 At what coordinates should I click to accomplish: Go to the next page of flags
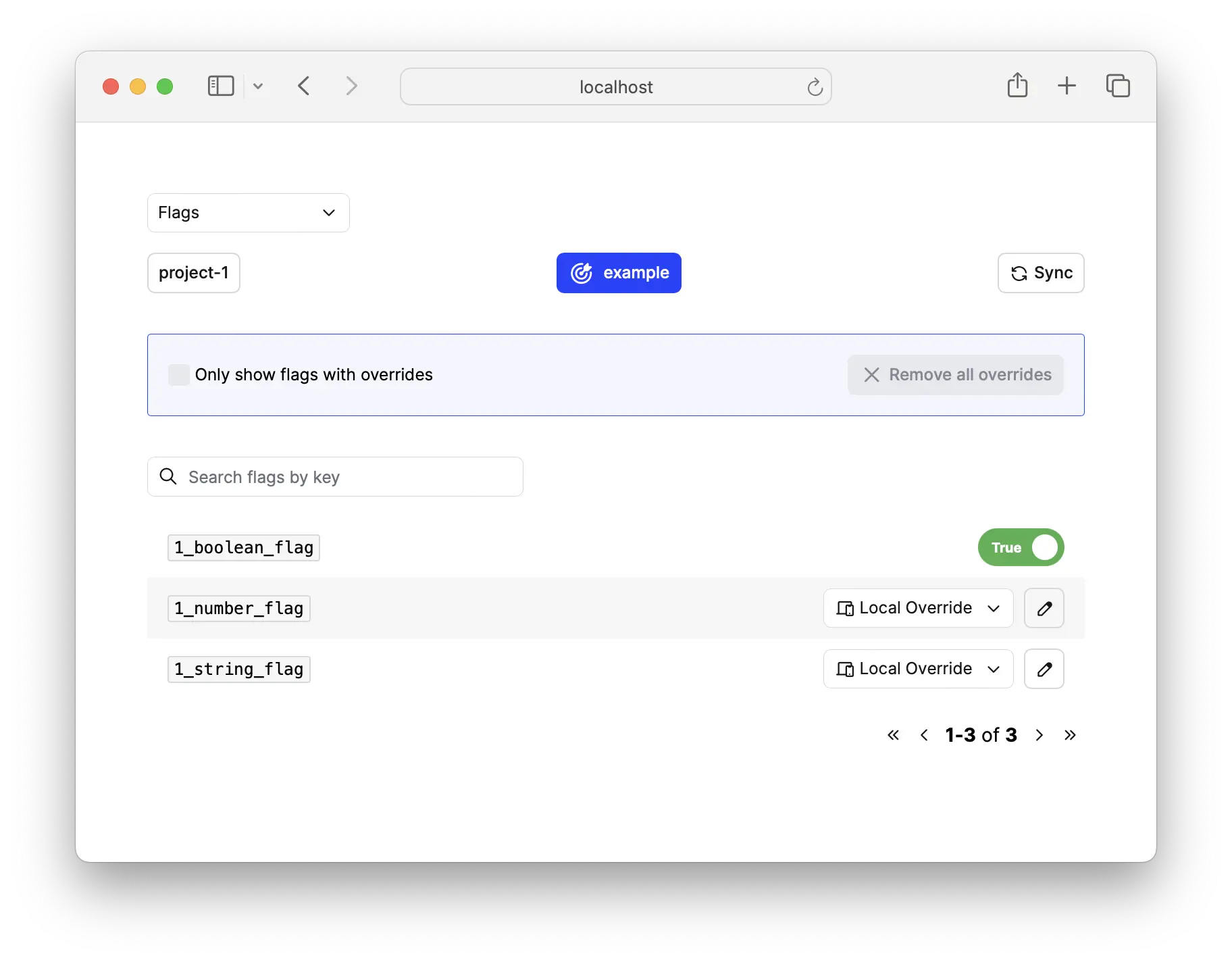click(1039, 735)
